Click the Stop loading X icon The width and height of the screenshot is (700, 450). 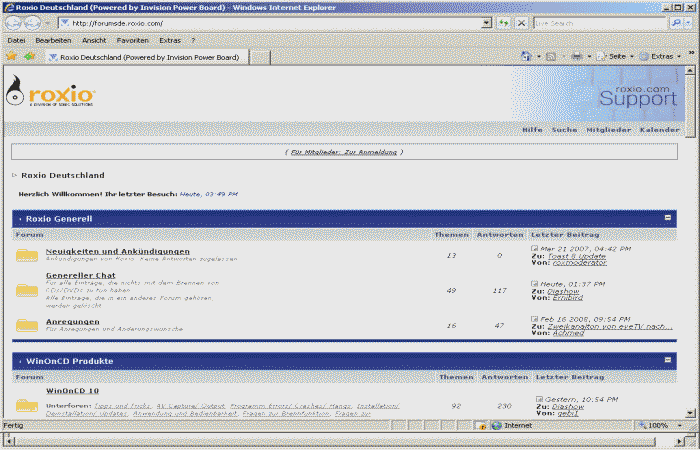click(x=521, y=22)
